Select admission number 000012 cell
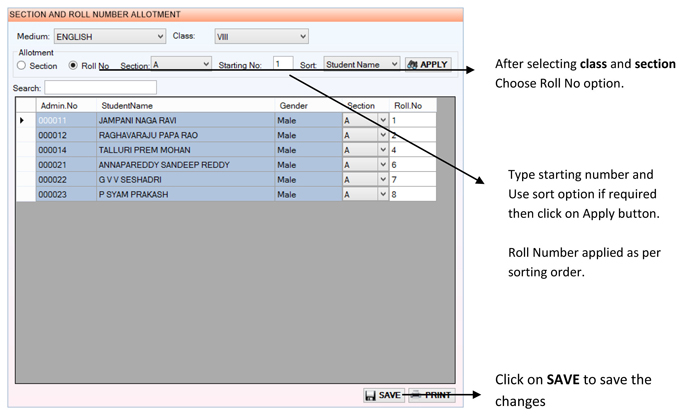Viewport: 683px width, 416px height. (66, 135)
